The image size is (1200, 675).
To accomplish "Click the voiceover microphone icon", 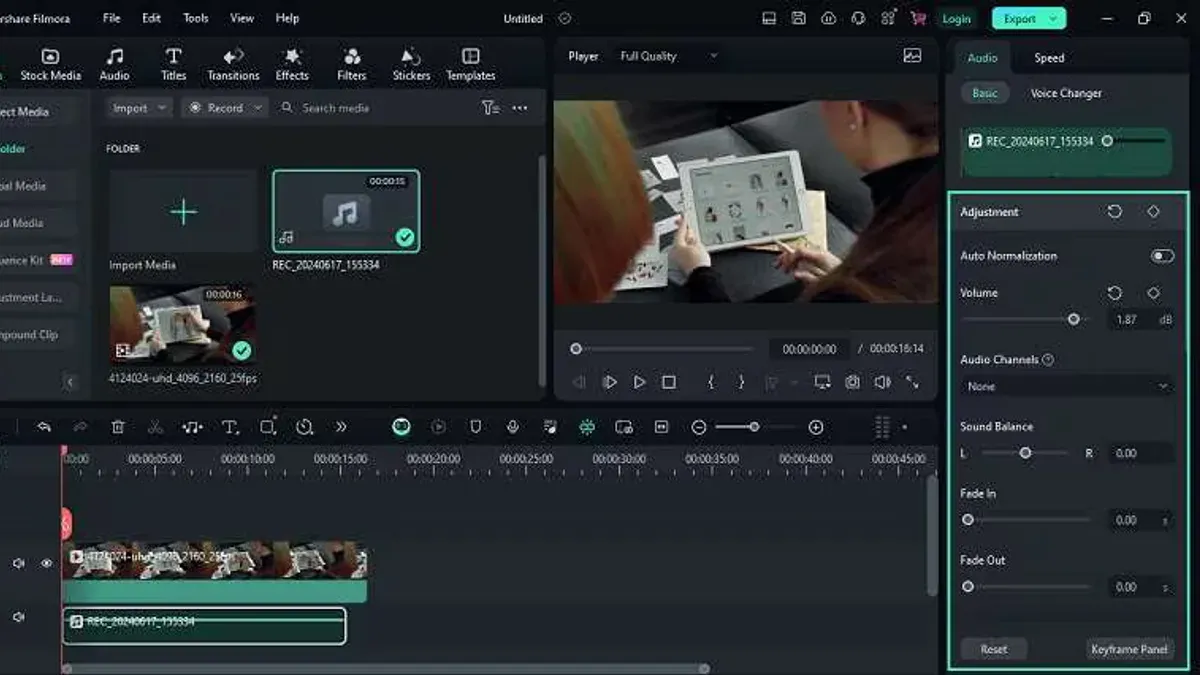I will [512, 427].
